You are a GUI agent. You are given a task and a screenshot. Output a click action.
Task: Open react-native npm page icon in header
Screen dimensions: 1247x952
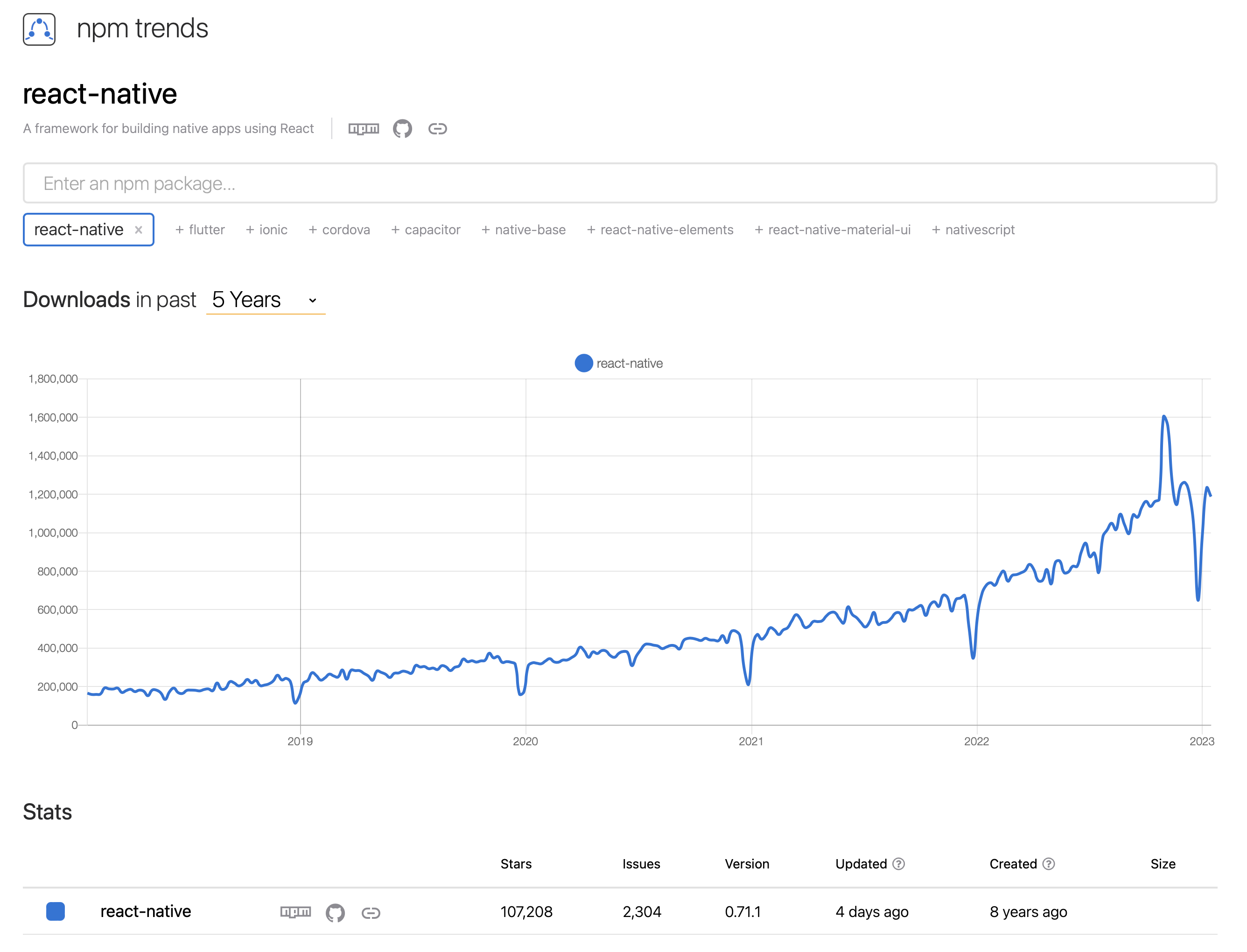(x=363, y=129)
